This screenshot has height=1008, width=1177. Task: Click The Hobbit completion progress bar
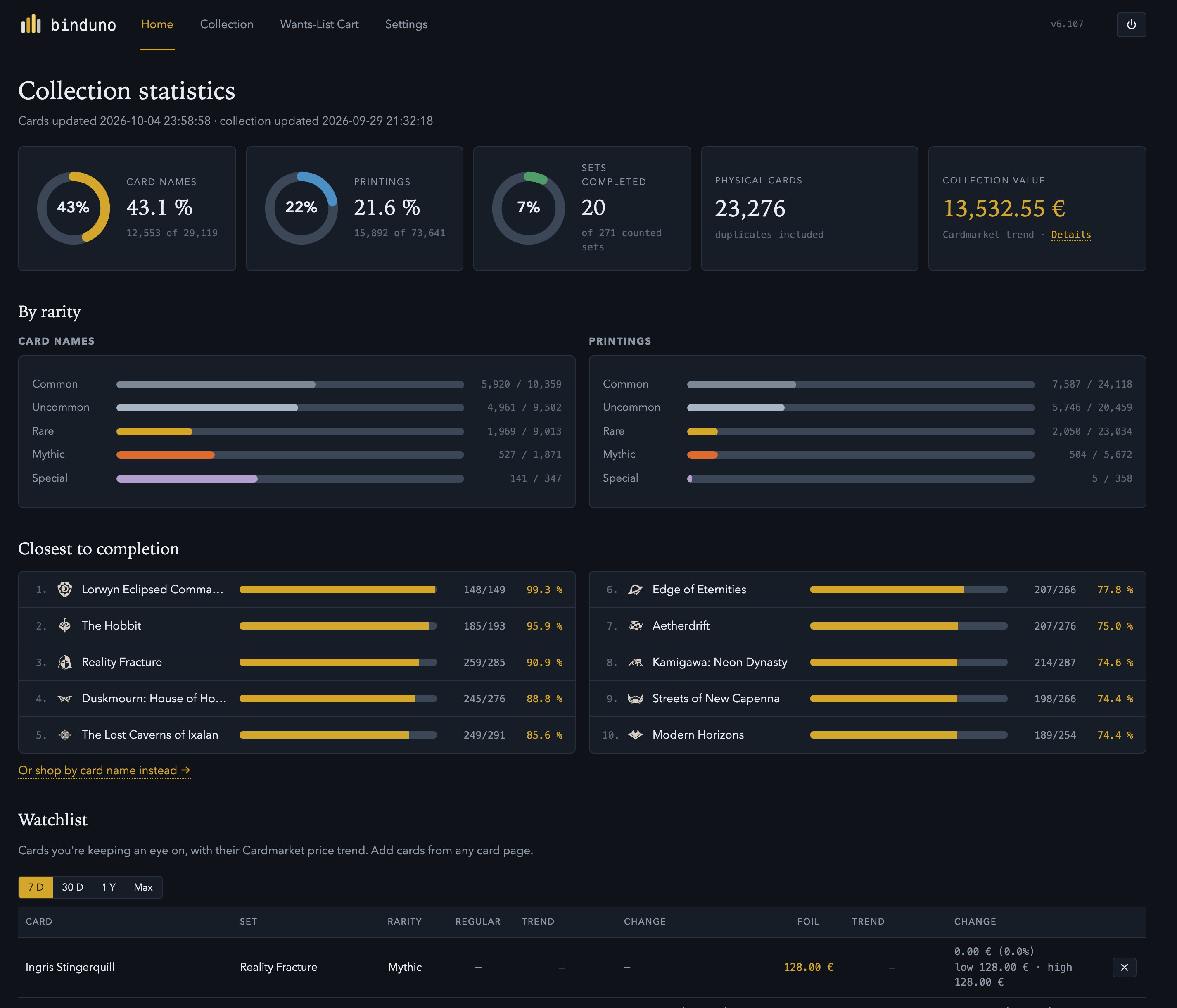click(x=338, y=625)
